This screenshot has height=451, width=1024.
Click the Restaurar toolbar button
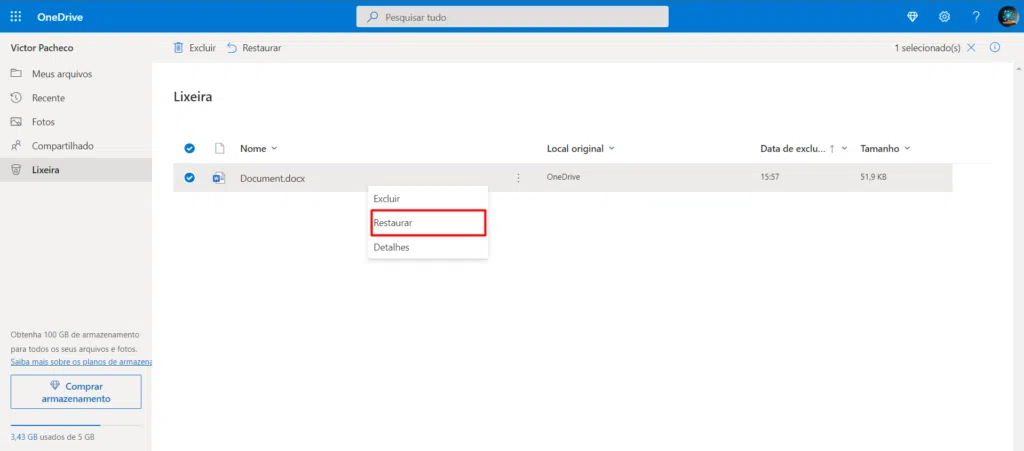(254, 48)
